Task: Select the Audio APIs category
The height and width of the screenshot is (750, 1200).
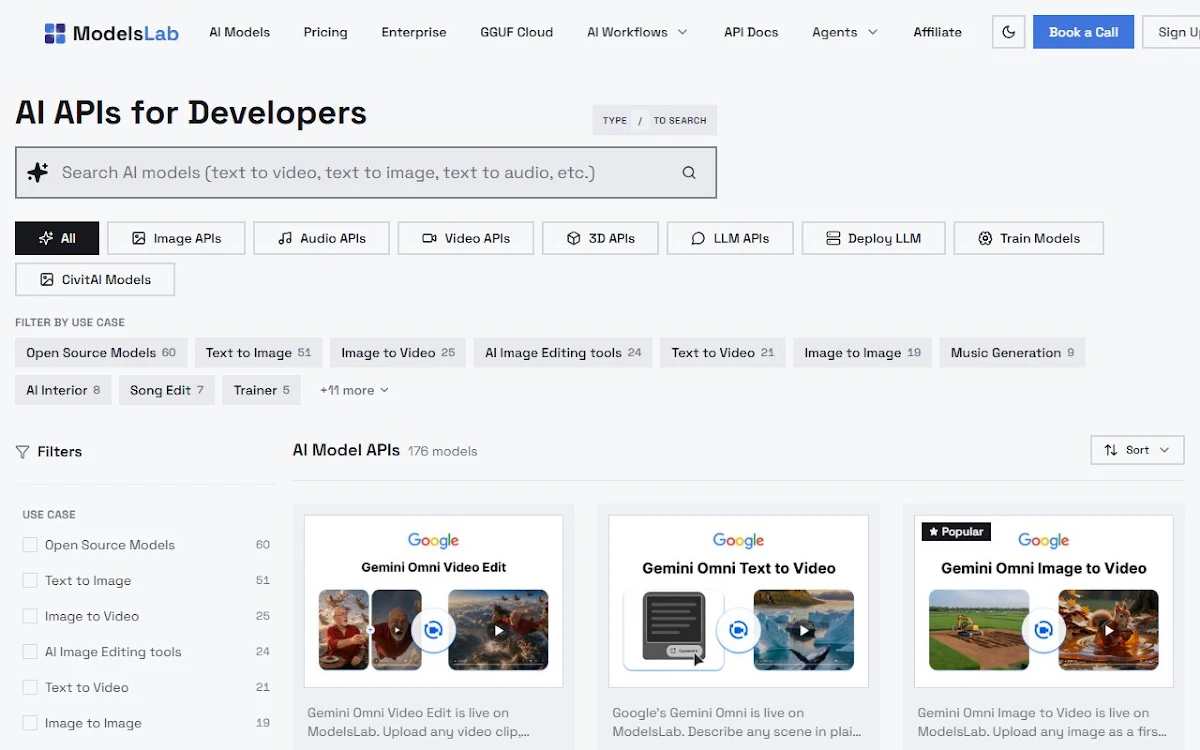Action: (321, 238)
